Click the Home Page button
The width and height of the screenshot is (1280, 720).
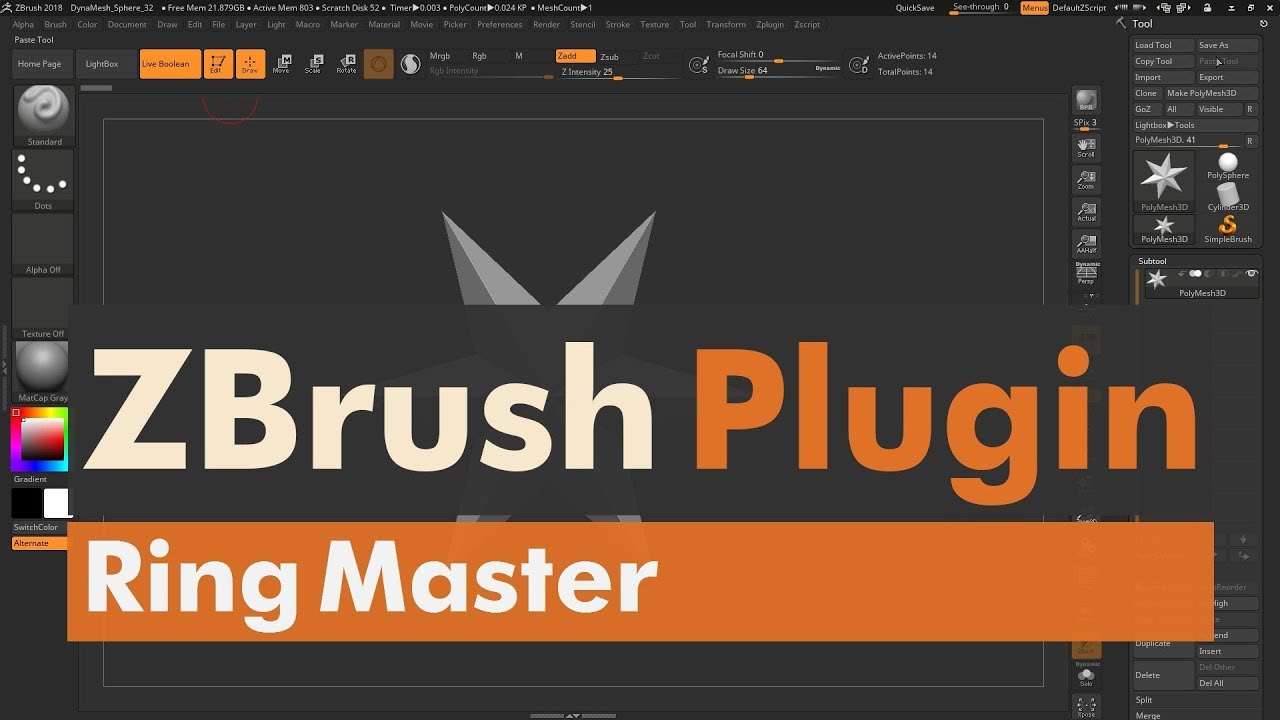40,64
